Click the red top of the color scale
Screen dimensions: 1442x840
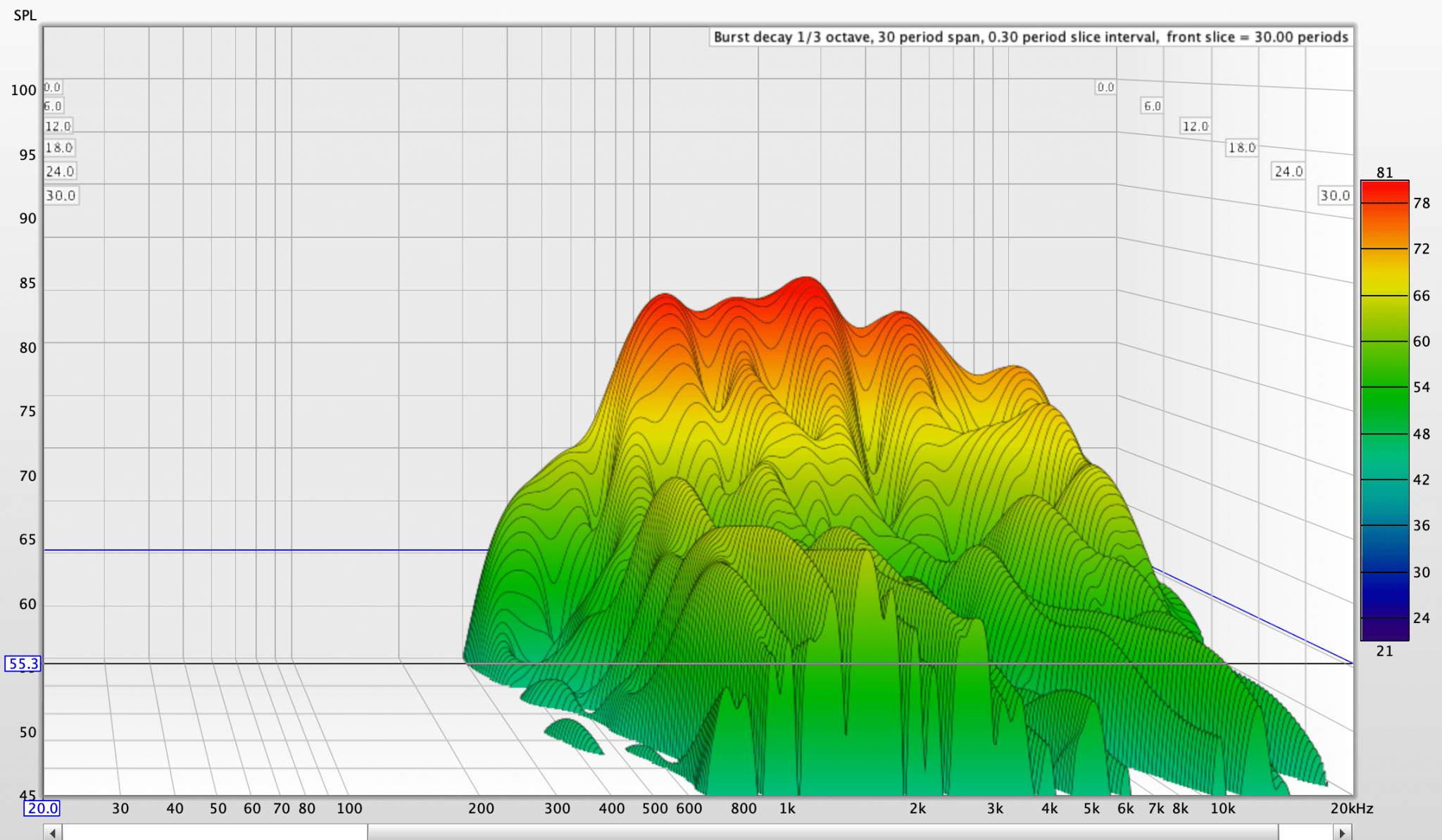[x=1385, y=190]
